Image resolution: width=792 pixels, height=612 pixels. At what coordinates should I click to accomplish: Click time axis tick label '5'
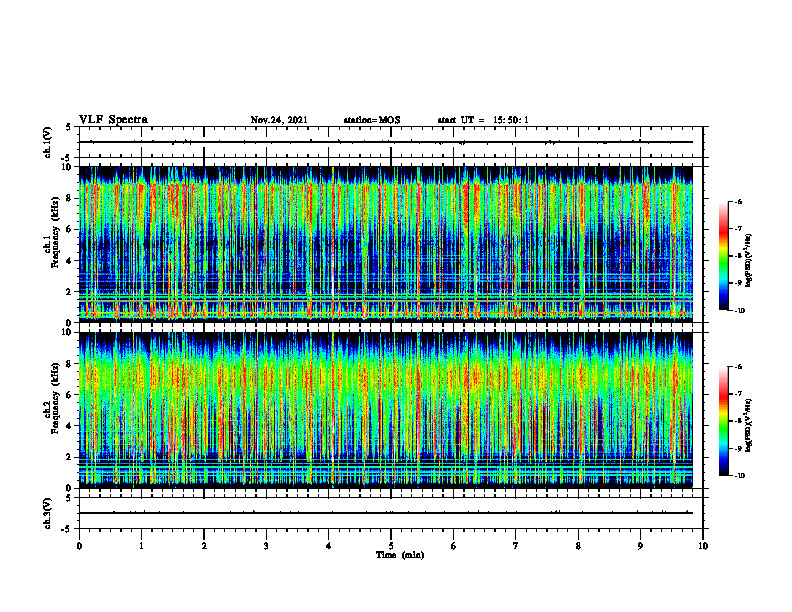point(391,546)
